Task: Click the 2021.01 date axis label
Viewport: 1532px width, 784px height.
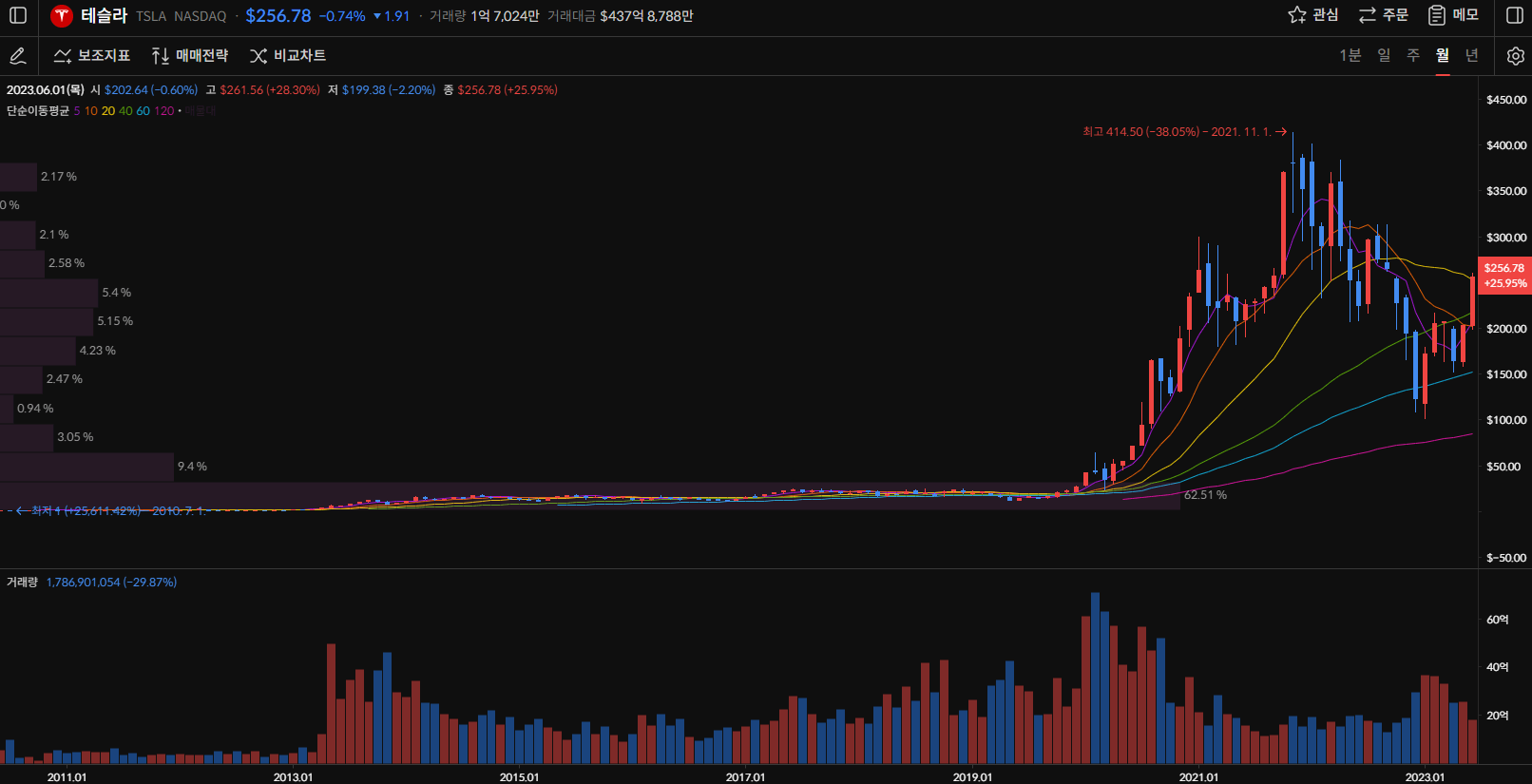Action: (1198, 776)
